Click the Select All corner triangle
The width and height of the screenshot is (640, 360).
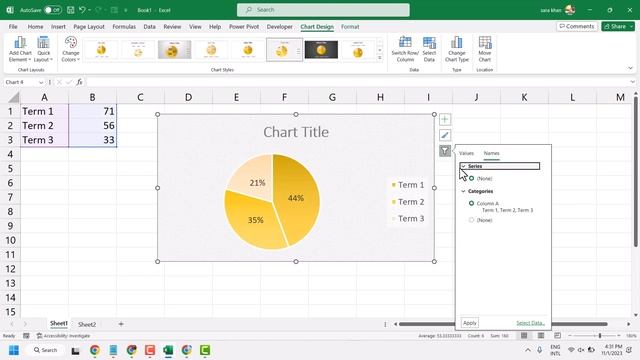pyautogui.click(x=14, y=97)
